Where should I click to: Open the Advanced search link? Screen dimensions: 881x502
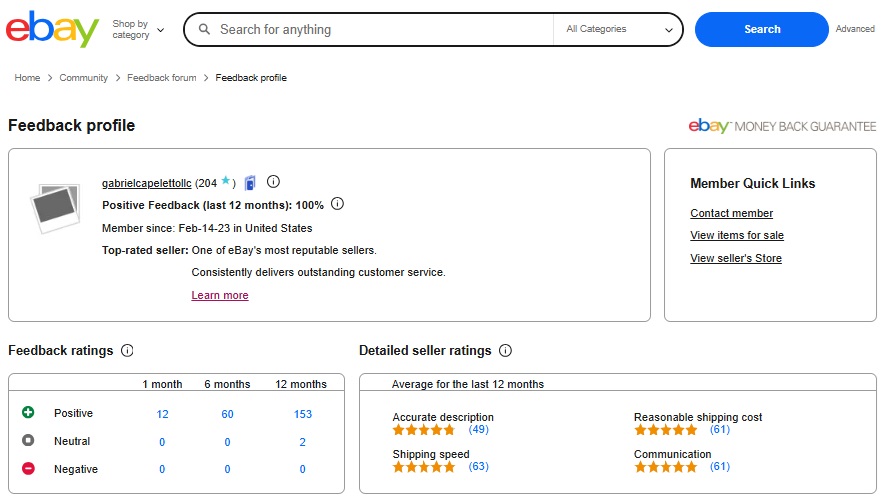[x=855, y=30]
